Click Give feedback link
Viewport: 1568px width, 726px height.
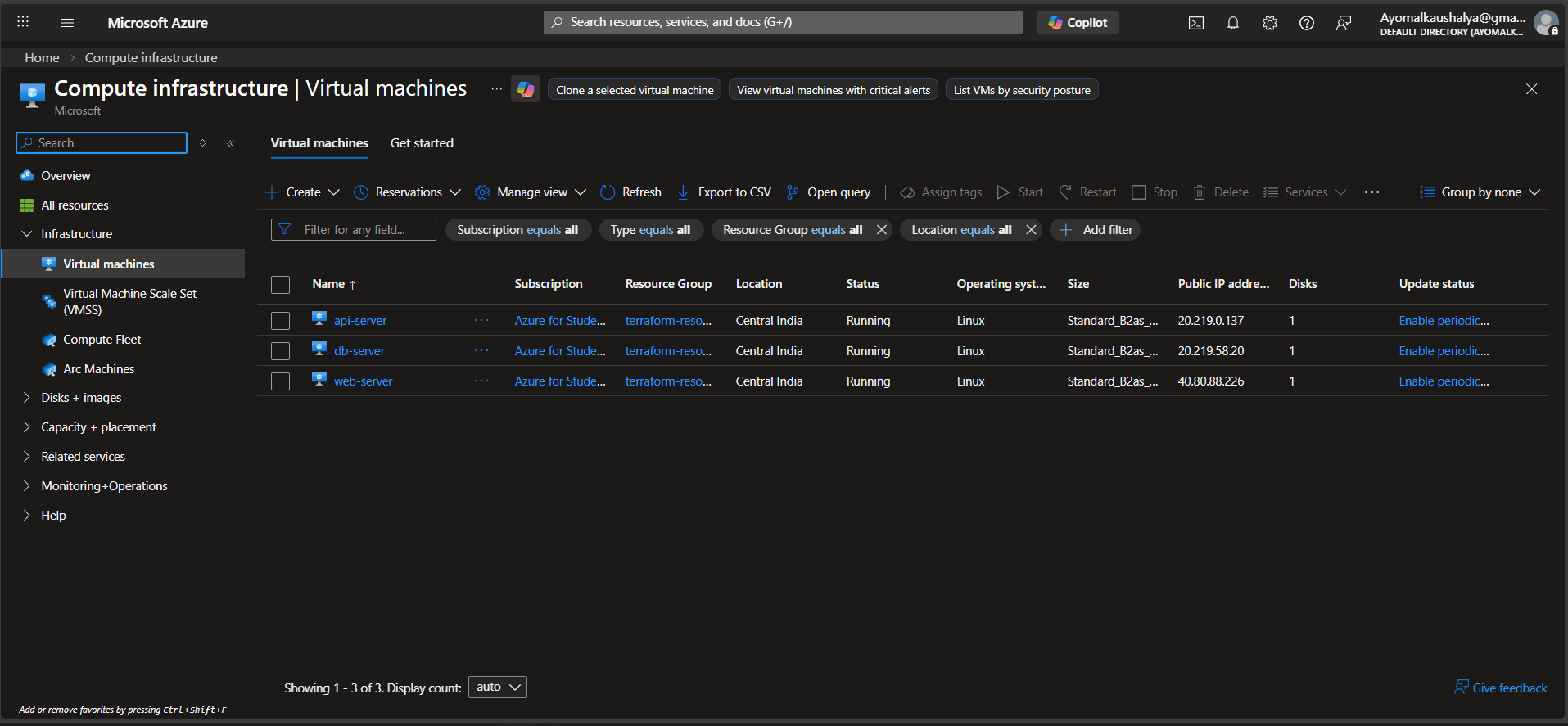[1501, 688]
